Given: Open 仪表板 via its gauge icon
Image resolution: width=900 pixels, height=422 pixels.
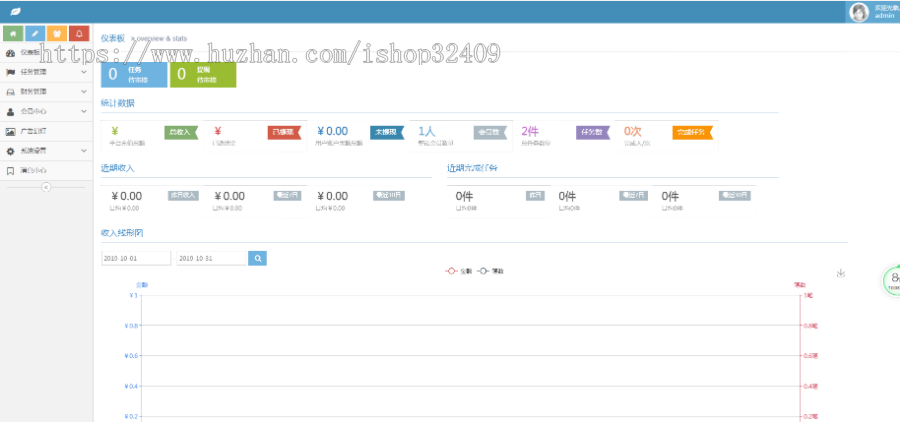Looking at the screenshot, I should [10, 53].
